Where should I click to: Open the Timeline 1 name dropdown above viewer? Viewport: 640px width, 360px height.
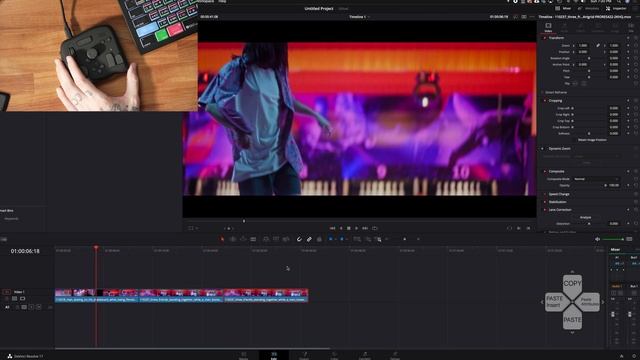[358, 17]
